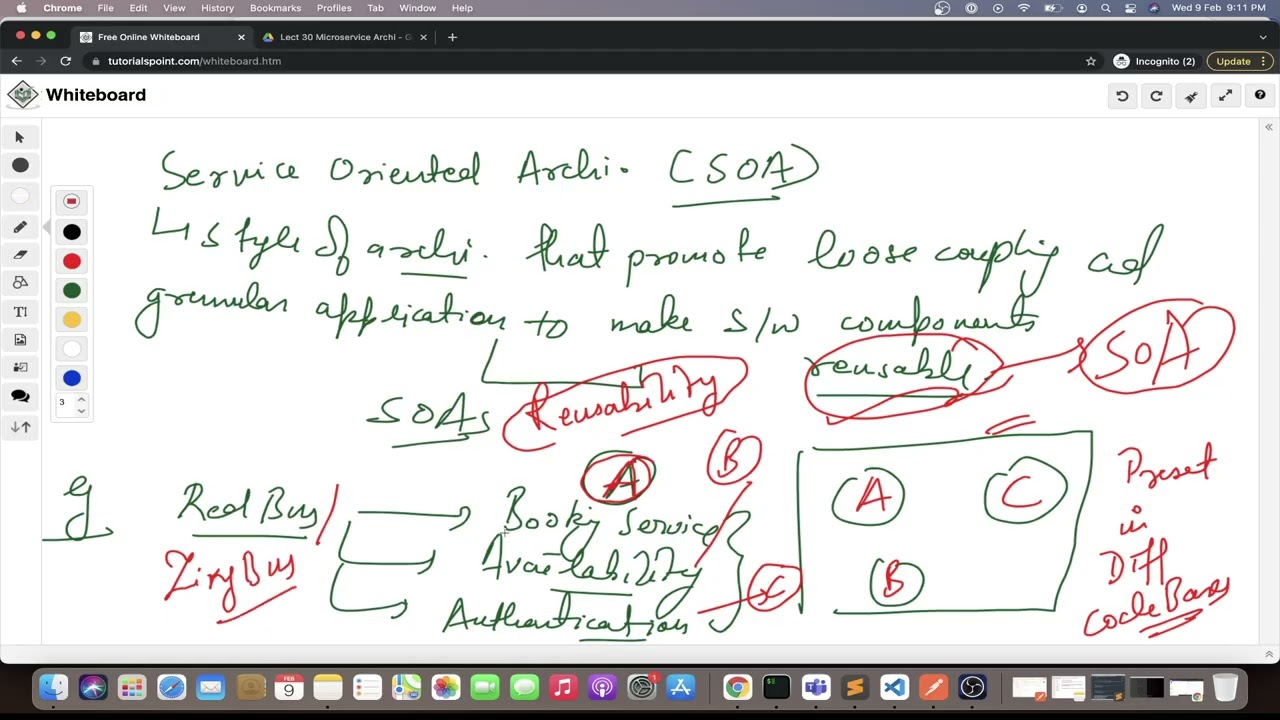Open the File menu
The width and height of the screenshot is (1280, 720).
click(x=105, y=8)
